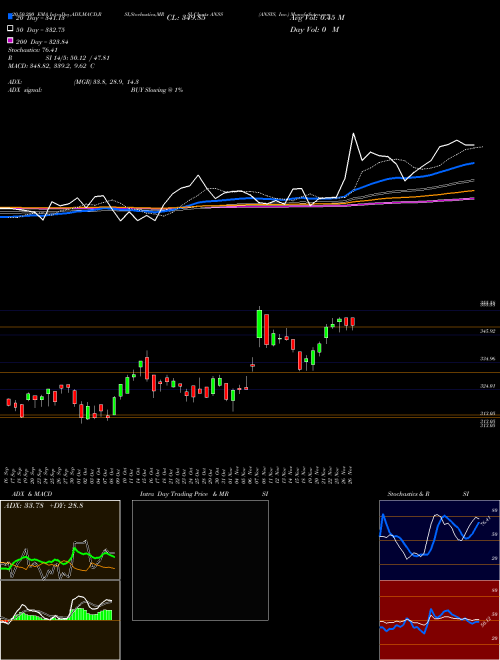Image resolution: width=500 pixels, height=660 pixels.
Task: Click the RSI 14/5 values text
Action: 78,58
